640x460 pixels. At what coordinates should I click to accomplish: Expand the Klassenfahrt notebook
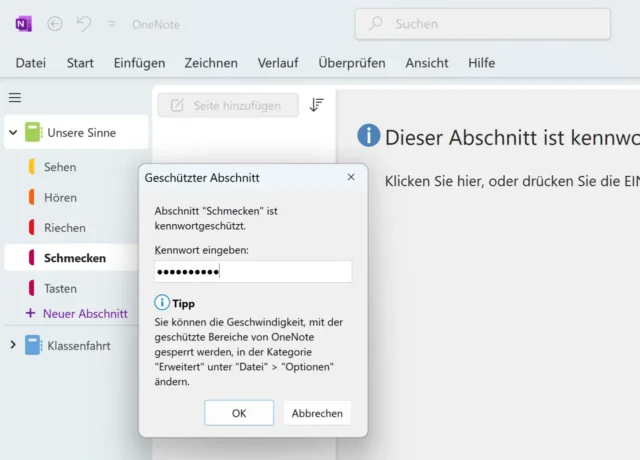(x=13, y=345)
